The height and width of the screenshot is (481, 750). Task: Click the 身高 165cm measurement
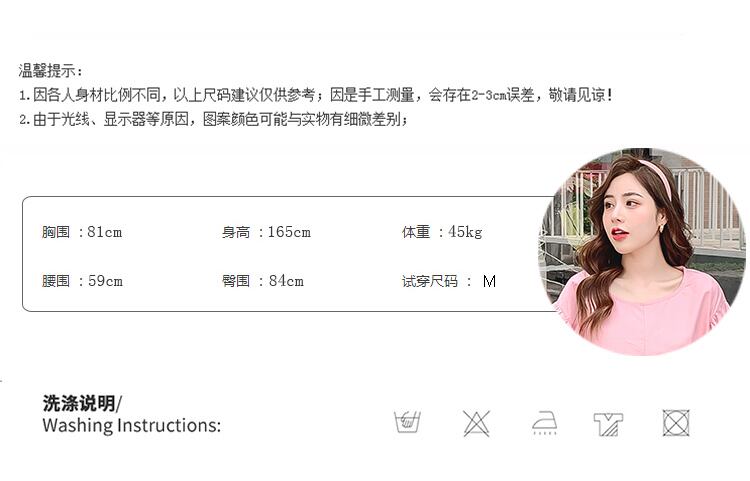(266, 232)
